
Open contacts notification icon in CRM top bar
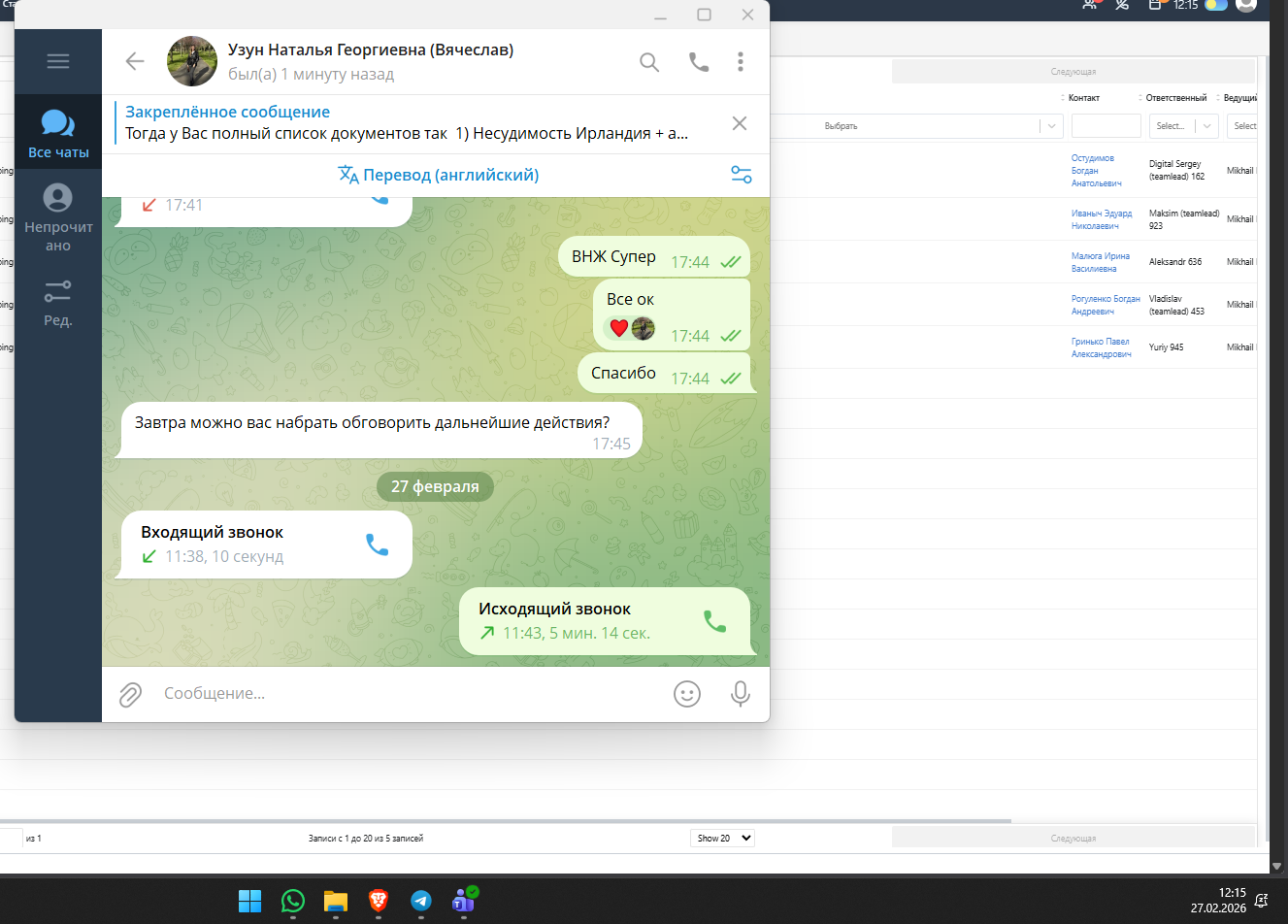click(x=1091, y=5)
